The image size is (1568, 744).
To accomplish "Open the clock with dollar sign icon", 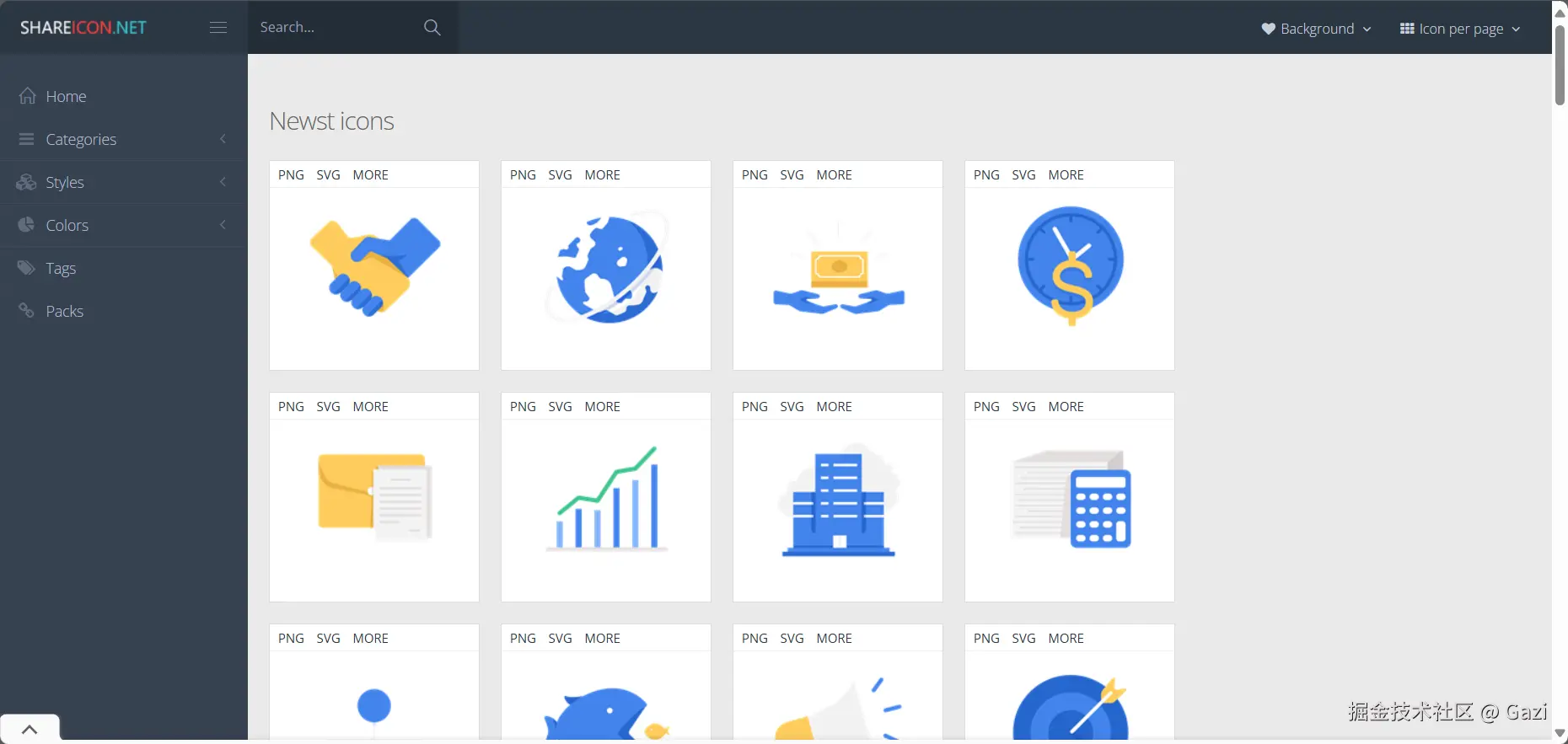I will [1070, 265].
